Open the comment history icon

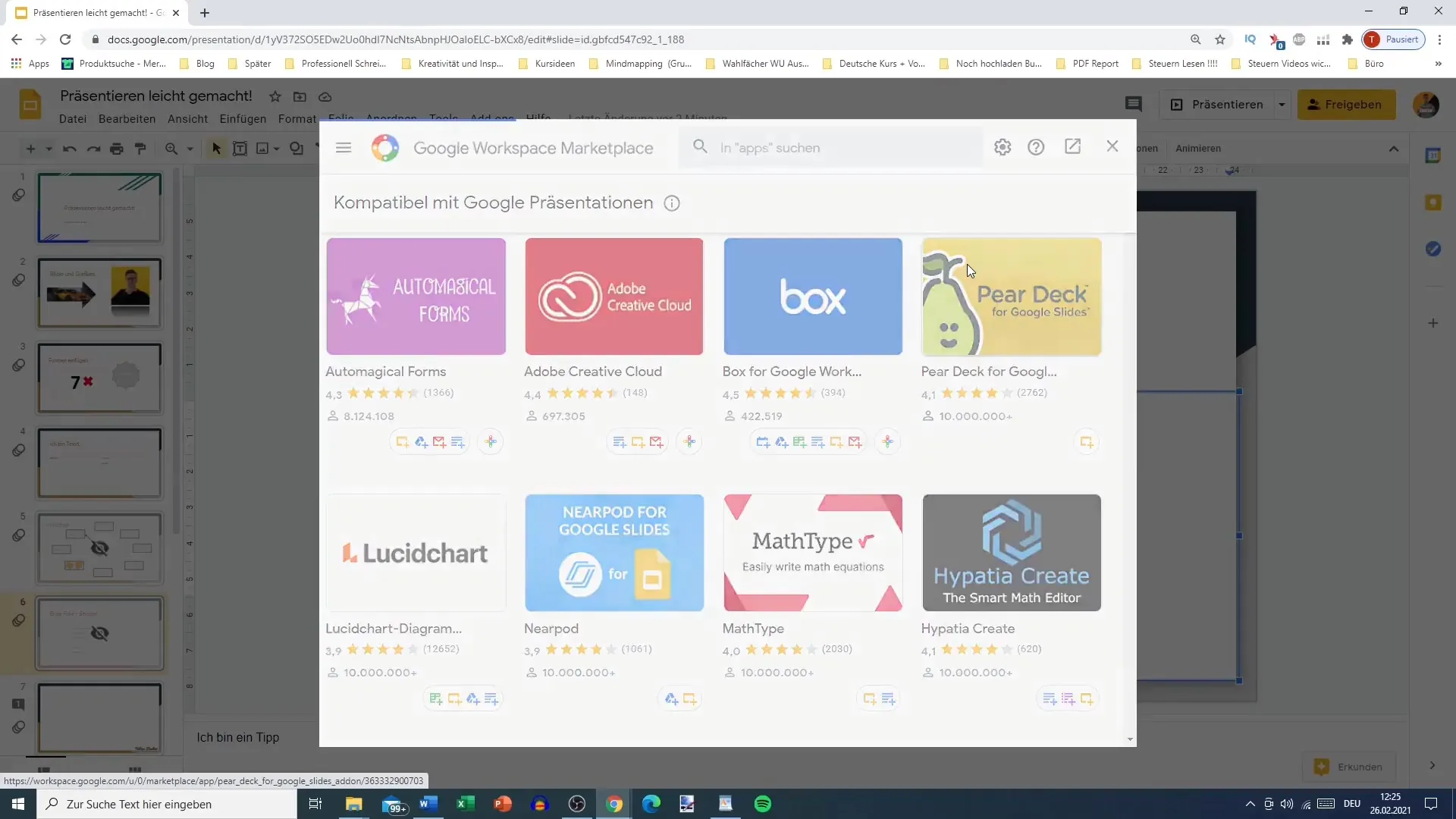(x=1134, y=105)
